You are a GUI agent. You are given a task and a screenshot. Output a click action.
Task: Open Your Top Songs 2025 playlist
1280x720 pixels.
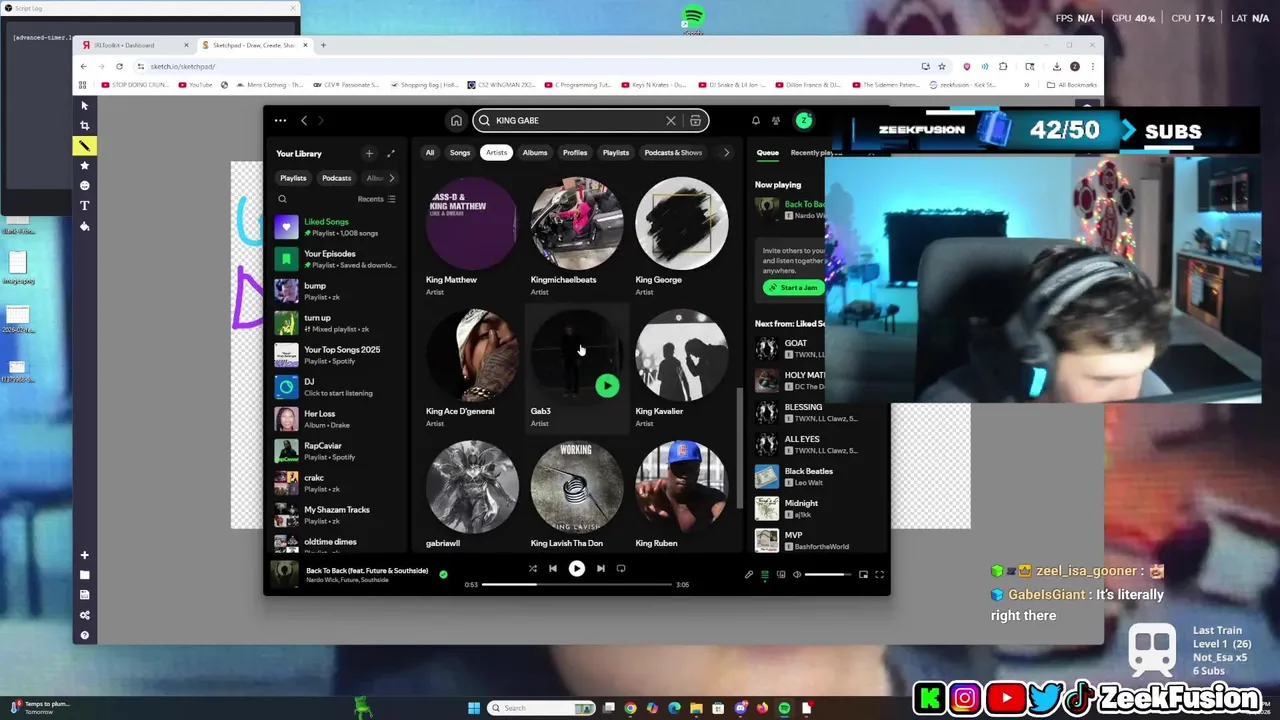coord(336,355)
